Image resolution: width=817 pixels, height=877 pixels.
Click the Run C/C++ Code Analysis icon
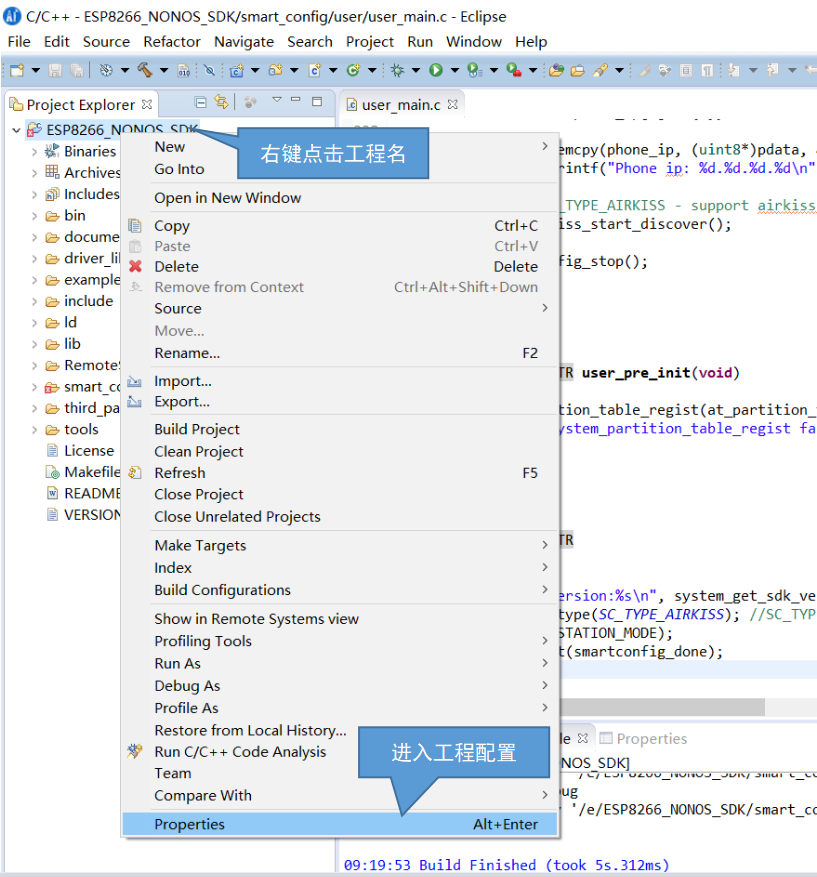tap(135, 751)
